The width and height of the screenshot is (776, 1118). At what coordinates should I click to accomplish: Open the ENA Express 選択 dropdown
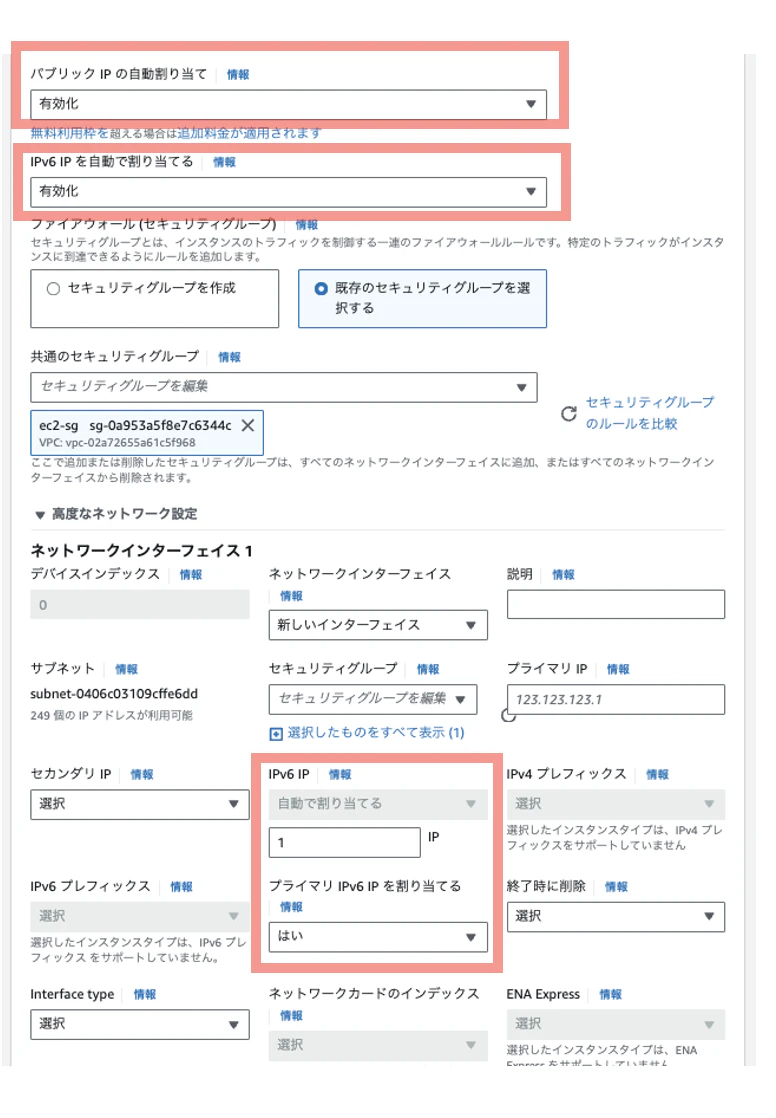coord(616,1025)
